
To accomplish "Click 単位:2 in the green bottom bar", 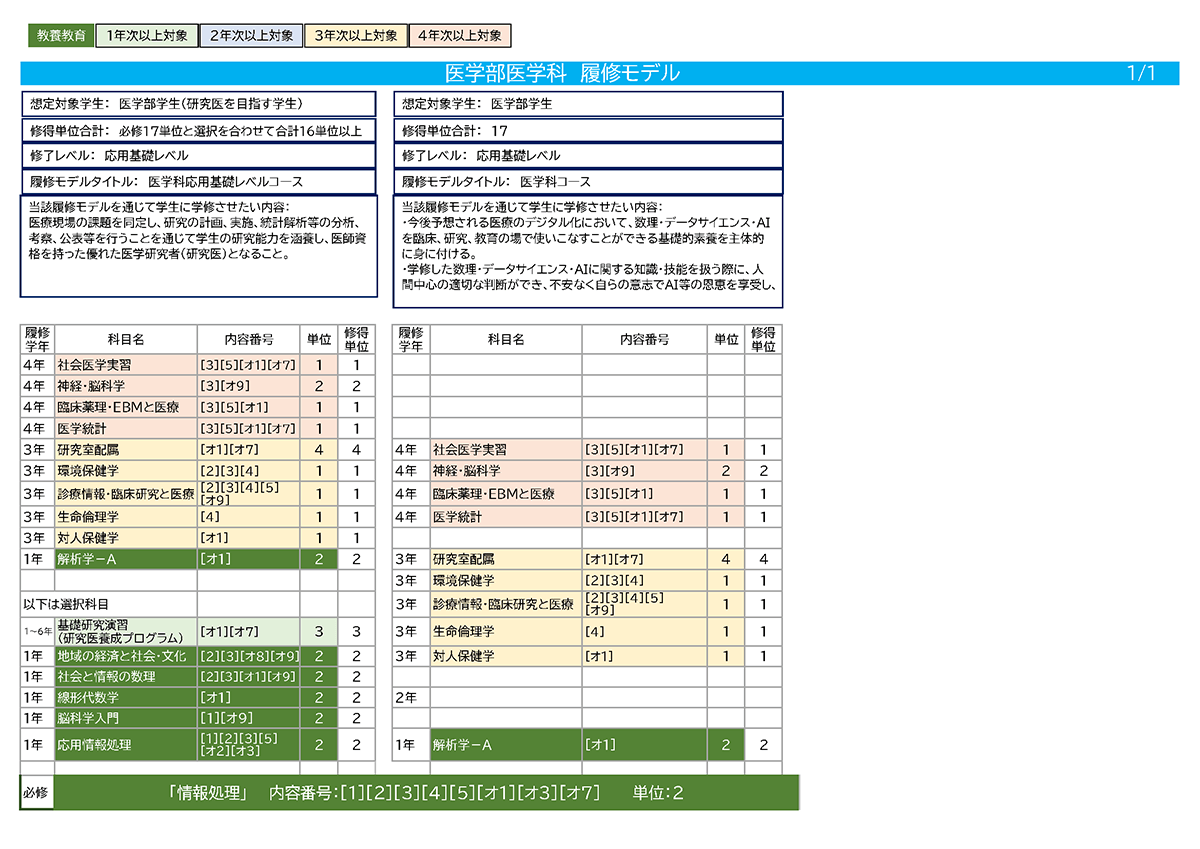I will [x=658, y=794].
